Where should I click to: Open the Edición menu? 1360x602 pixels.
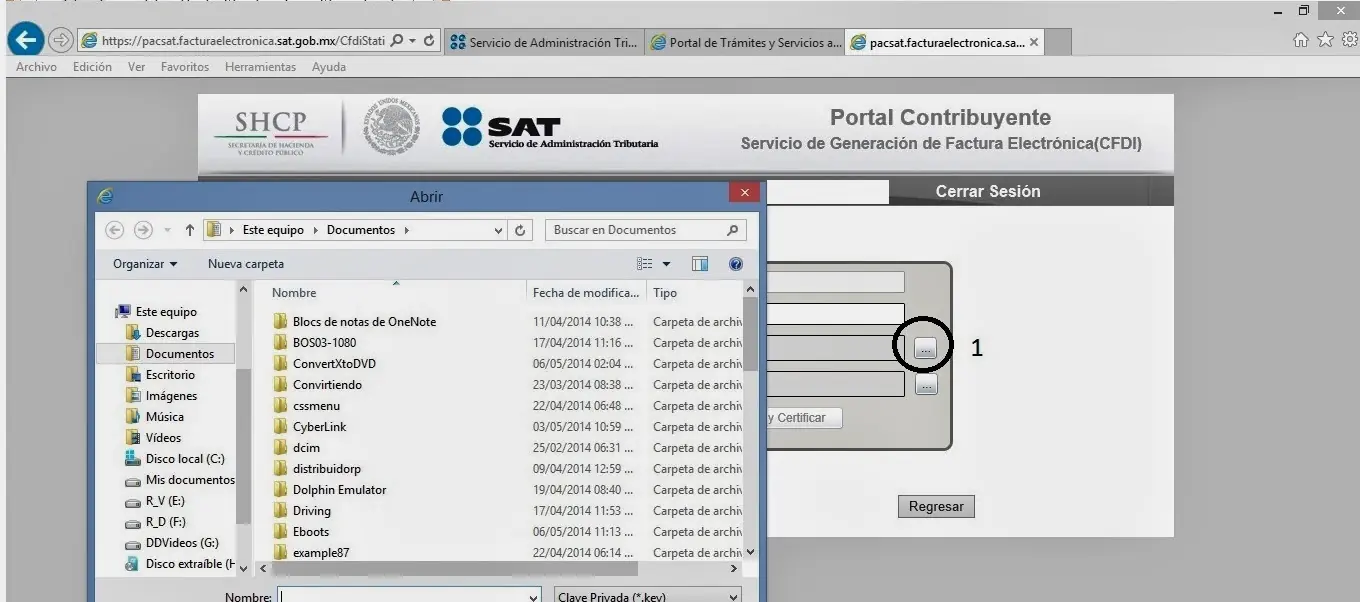(92, 67)
